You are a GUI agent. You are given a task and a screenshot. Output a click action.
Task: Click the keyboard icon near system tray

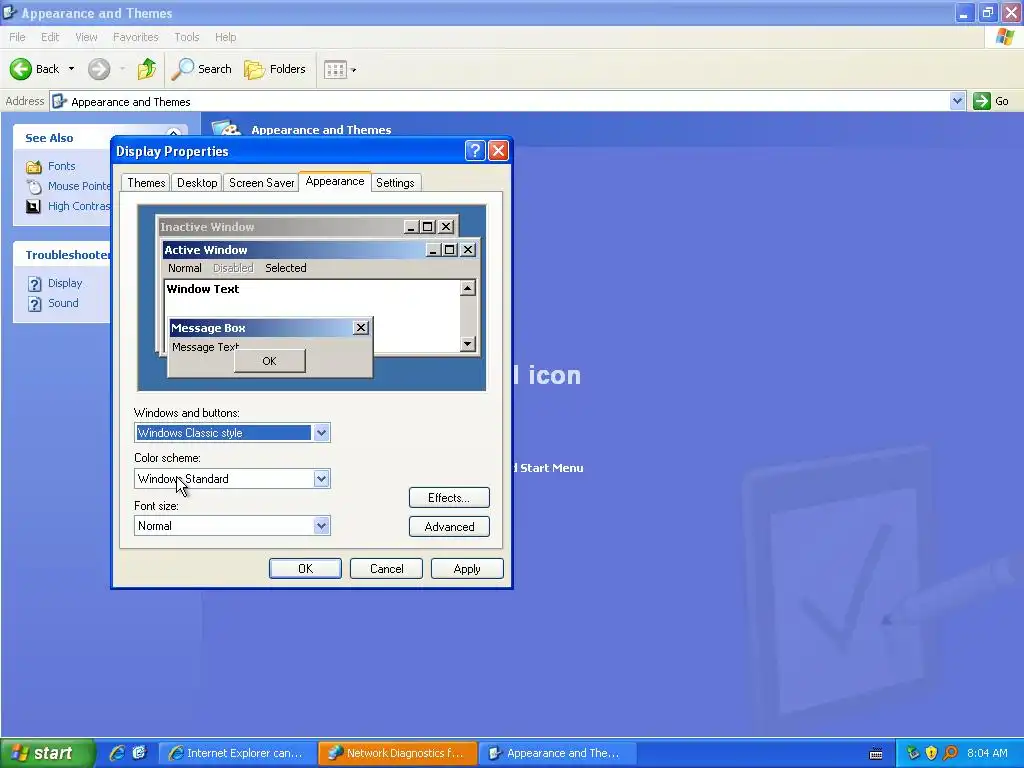(876, 754)
